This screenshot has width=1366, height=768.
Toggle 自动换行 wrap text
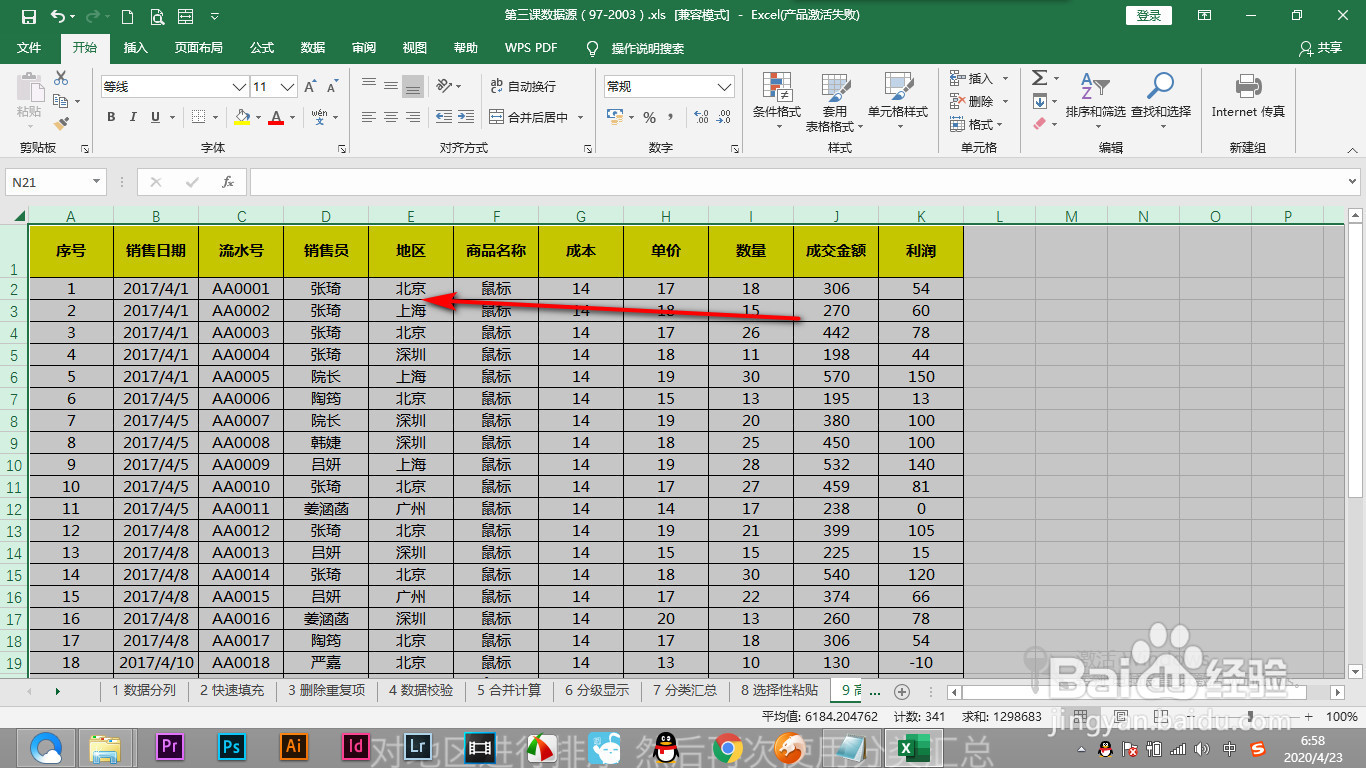(x=530, y=86)
